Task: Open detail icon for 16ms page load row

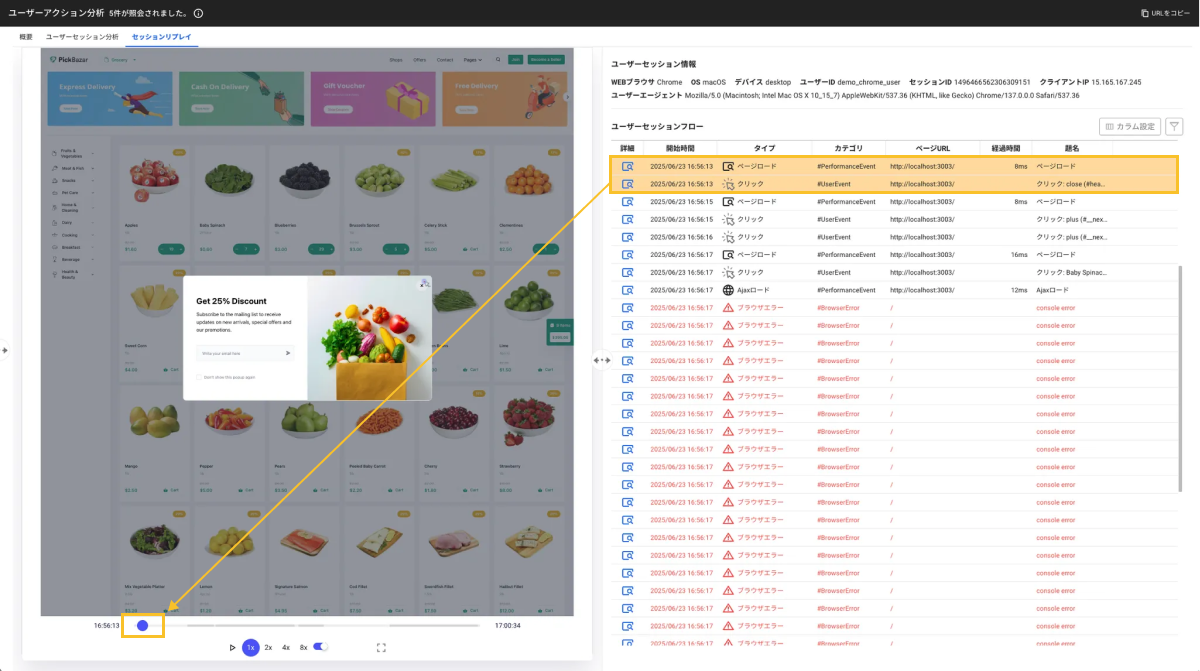Action: tap(628, 255)
